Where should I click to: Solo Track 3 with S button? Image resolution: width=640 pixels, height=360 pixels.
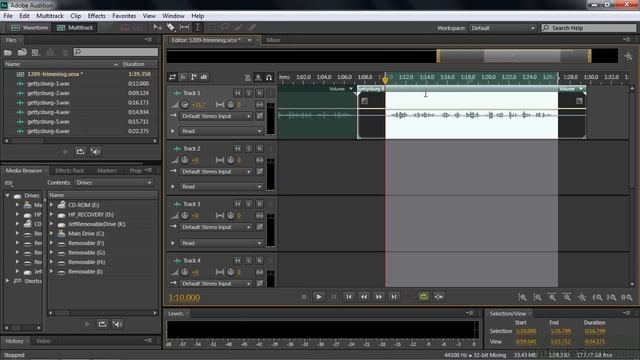point(249,204)
